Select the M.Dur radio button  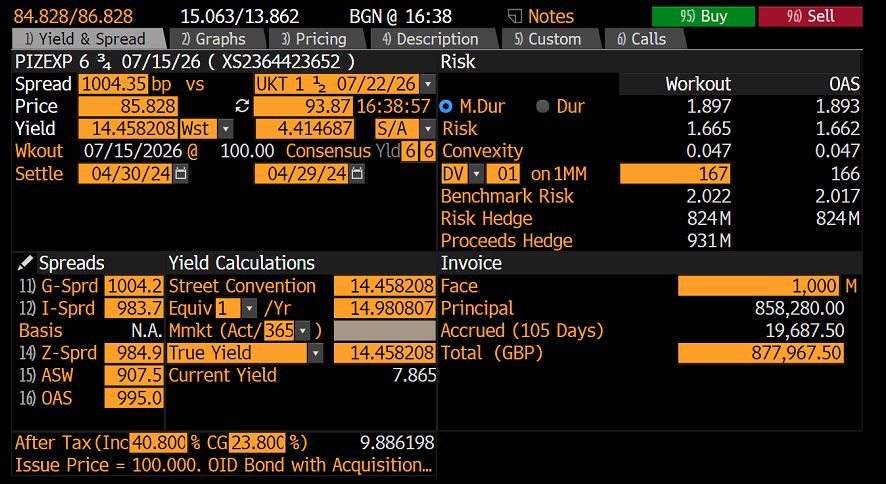pos(446,106)
